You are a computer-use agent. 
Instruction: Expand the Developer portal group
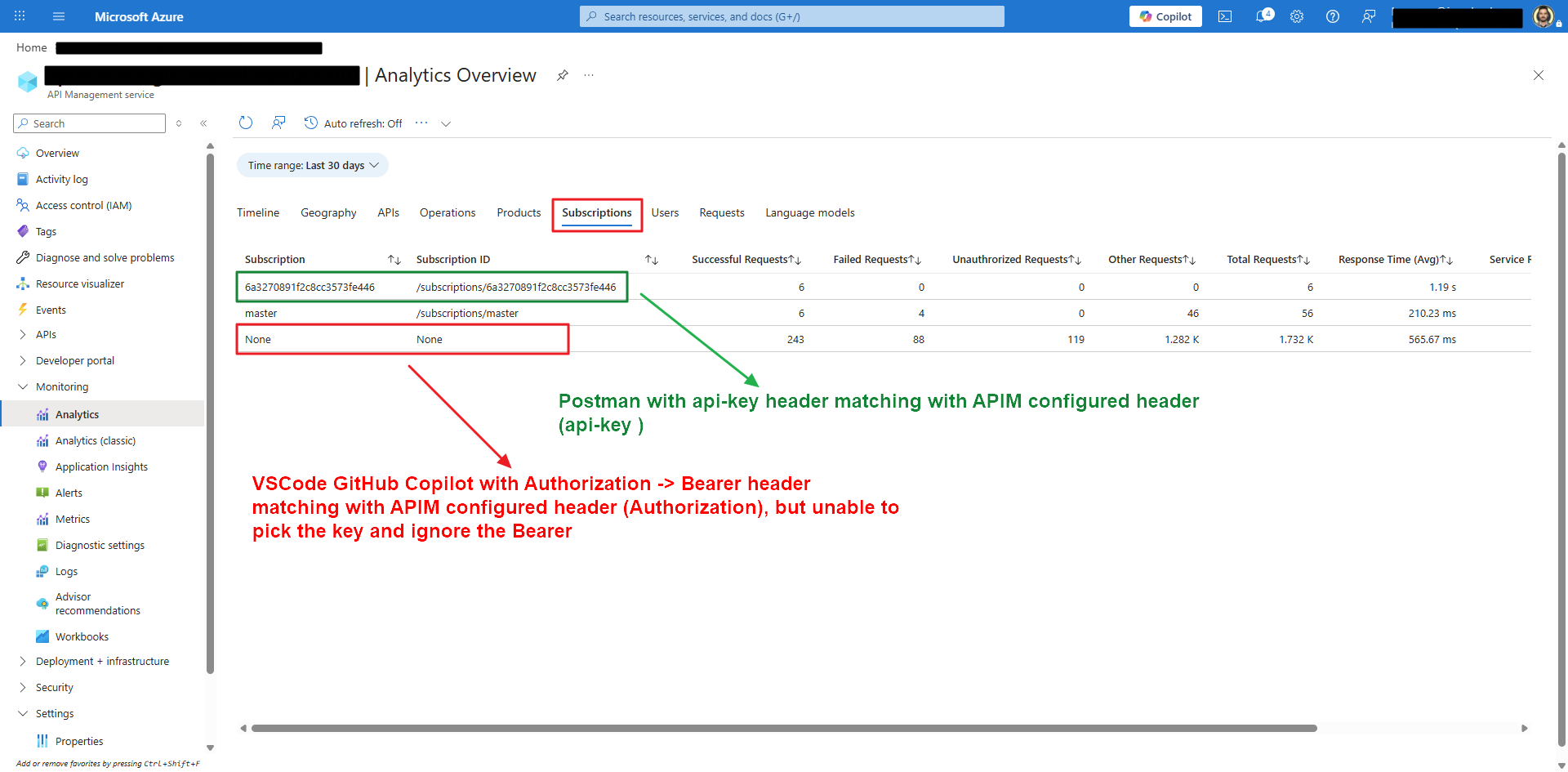pos(23,360)
